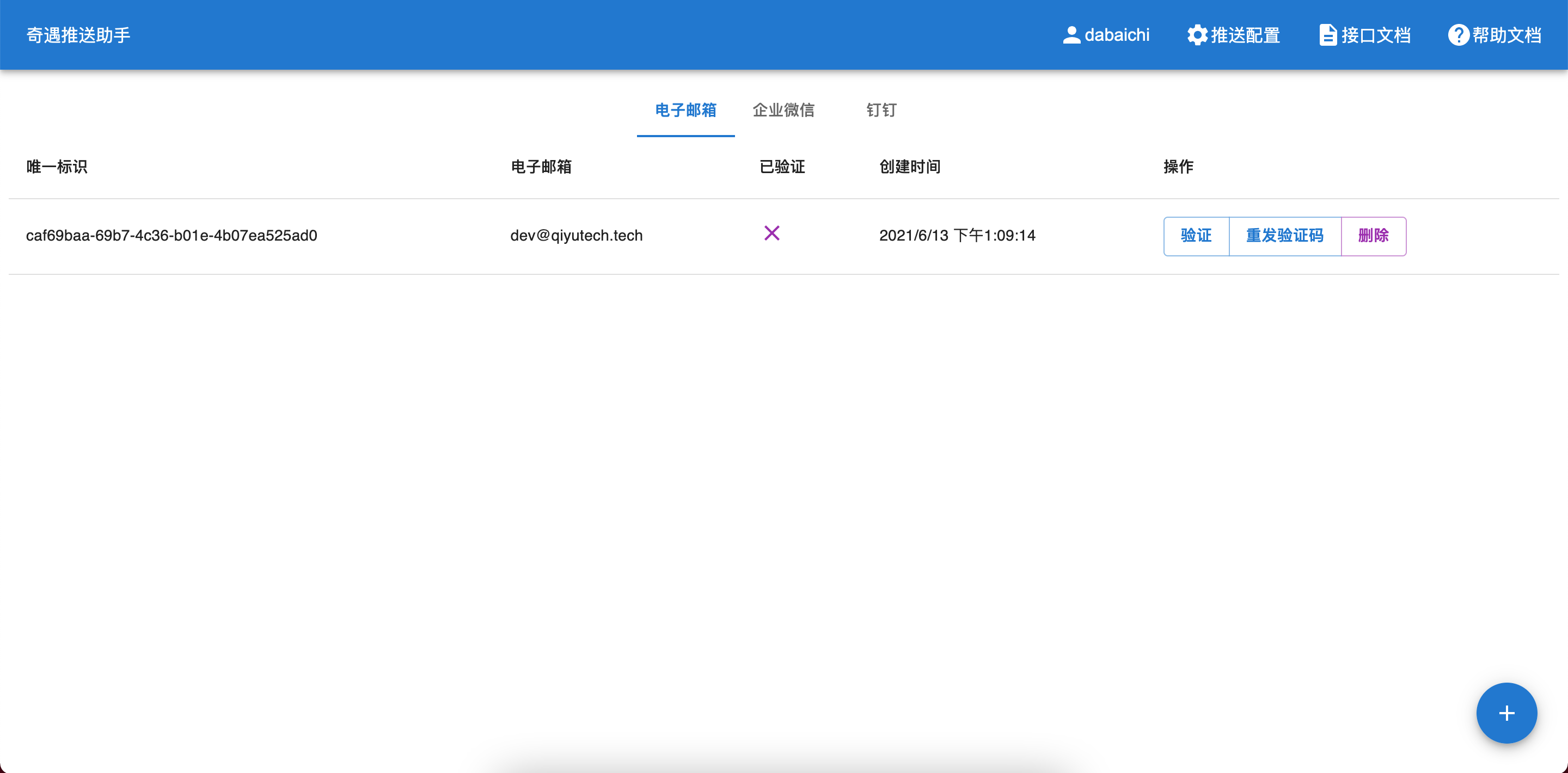Click the 创建时间 column header
This screenshot has height=773, width=1568.
(909, 167)
